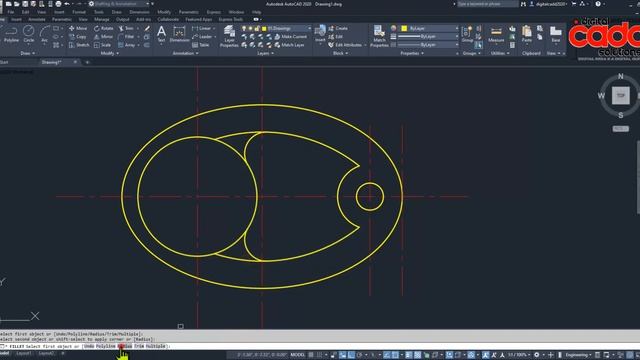Click the Insert block tool
640x360 pixels.
(320, 34)
